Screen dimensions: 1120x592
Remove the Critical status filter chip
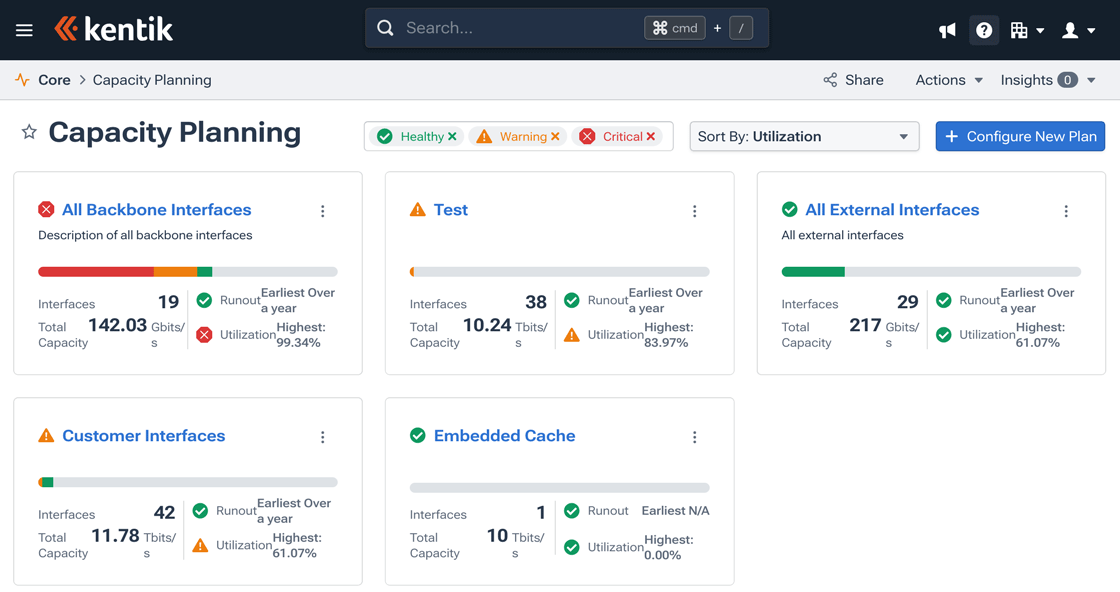653,136
